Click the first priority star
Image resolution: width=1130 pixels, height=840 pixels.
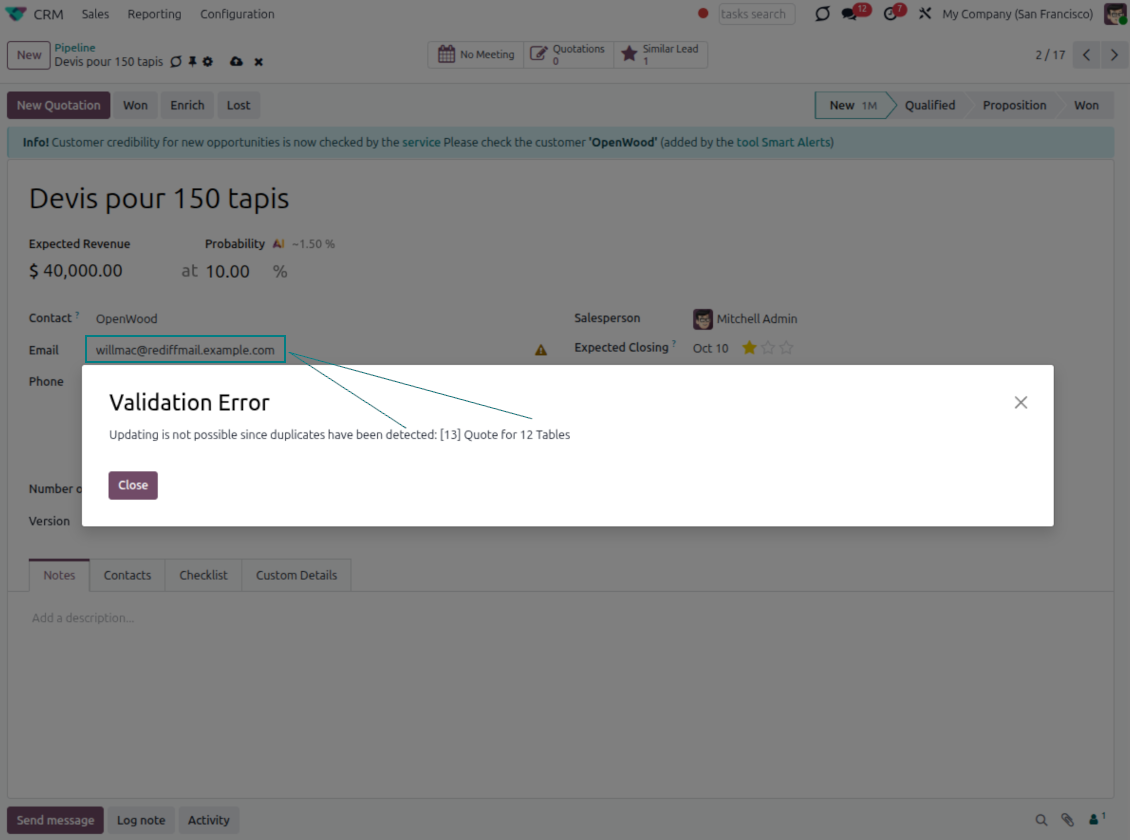point(748,348)
